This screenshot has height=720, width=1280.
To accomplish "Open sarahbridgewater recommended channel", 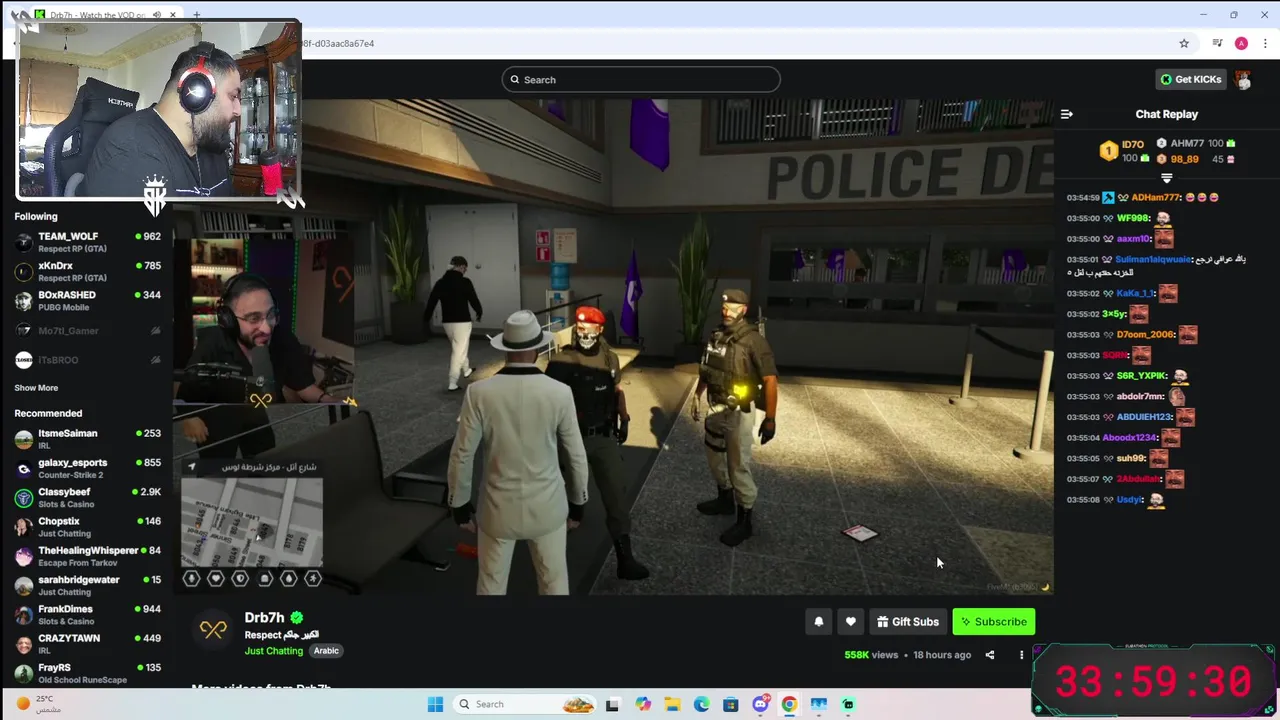I will (x=88, y=585).
